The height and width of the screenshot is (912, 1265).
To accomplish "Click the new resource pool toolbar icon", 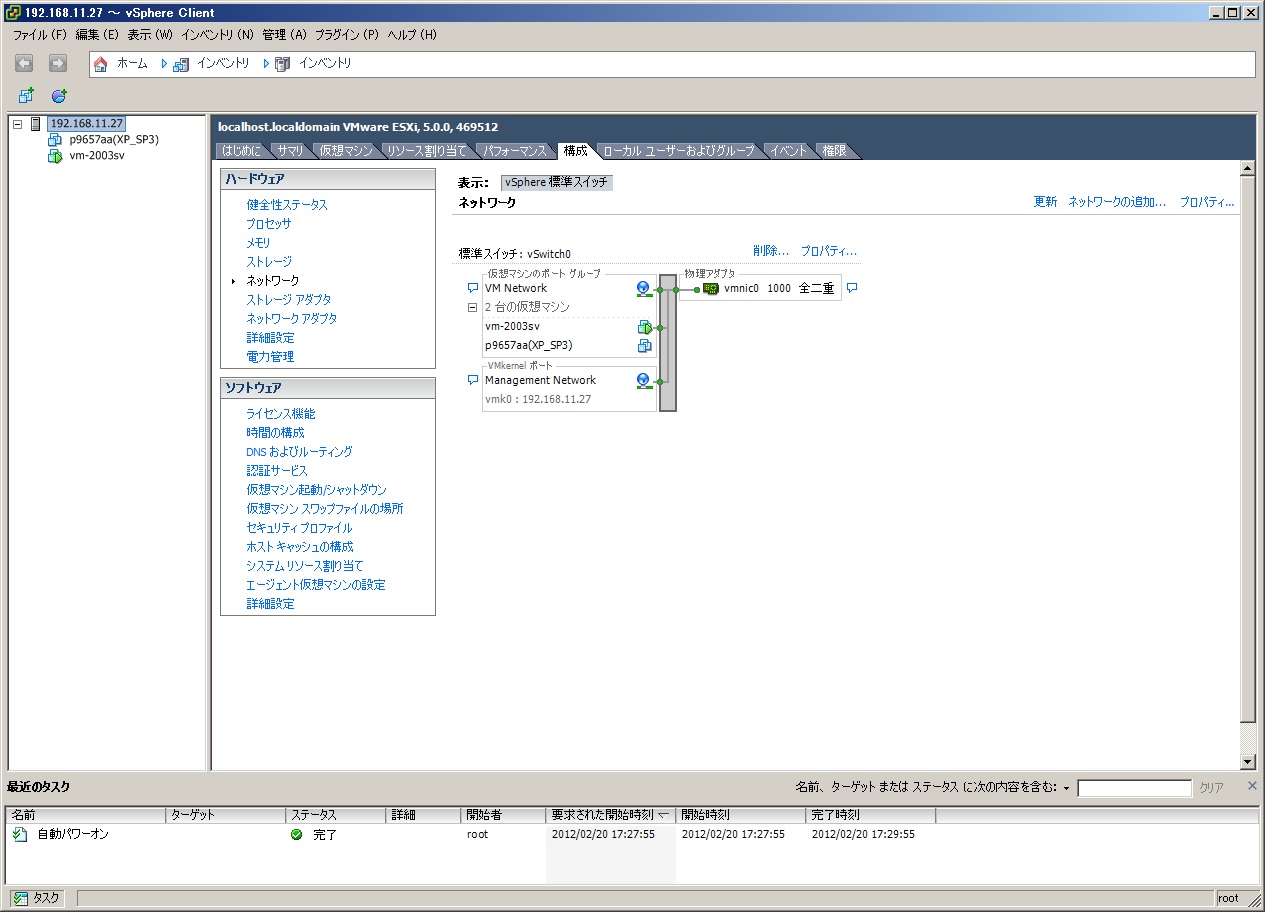I will point(59,96).
